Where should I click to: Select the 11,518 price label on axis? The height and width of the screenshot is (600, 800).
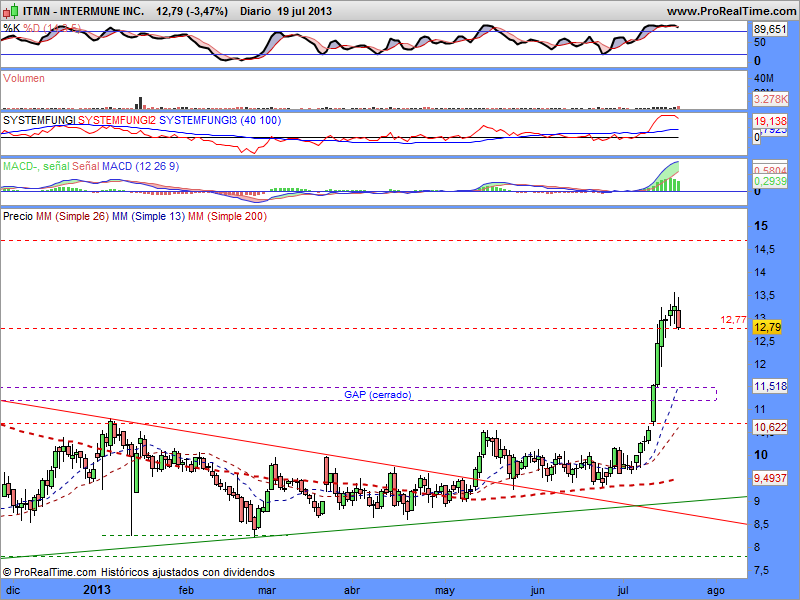768,386
